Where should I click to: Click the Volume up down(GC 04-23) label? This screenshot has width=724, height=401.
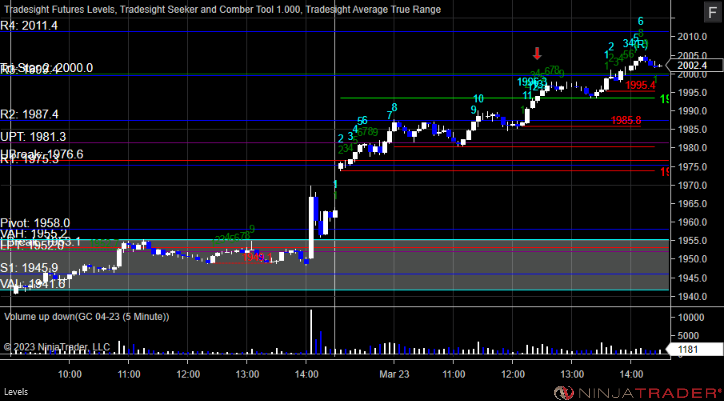click(87, 317)
